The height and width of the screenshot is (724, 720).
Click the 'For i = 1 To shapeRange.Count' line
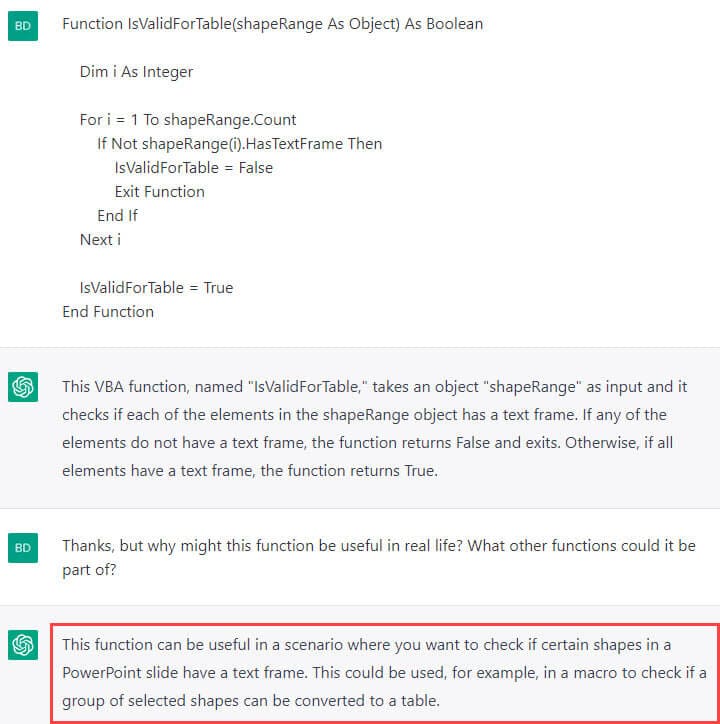click(188, 120)
